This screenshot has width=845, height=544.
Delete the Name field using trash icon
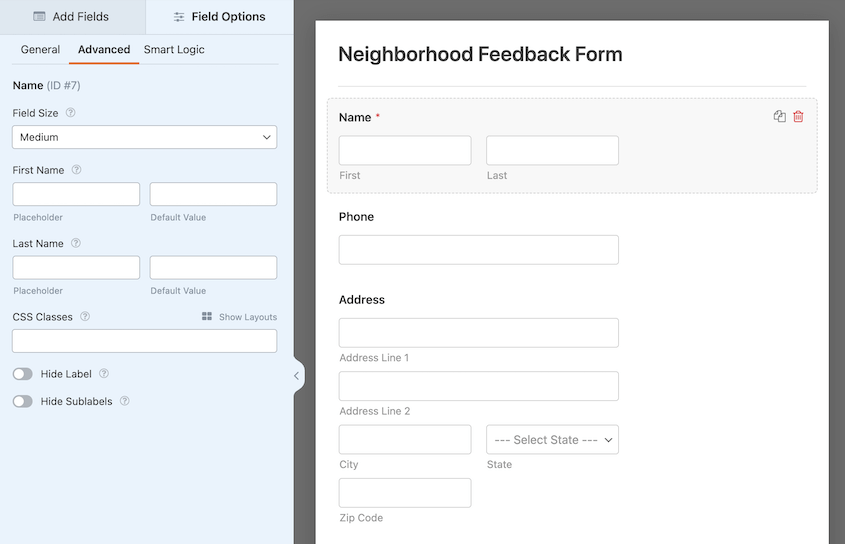coord(798,117)
